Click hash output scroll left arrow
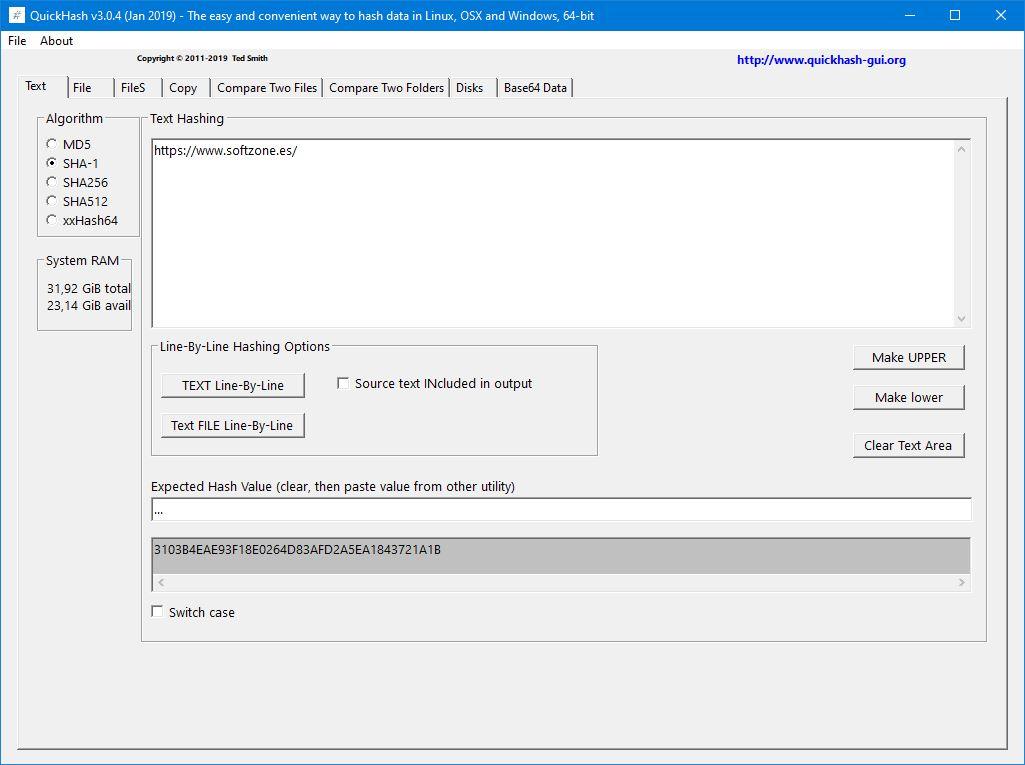Viewport: 1025px width, 765px height. [x=161, y=582]
